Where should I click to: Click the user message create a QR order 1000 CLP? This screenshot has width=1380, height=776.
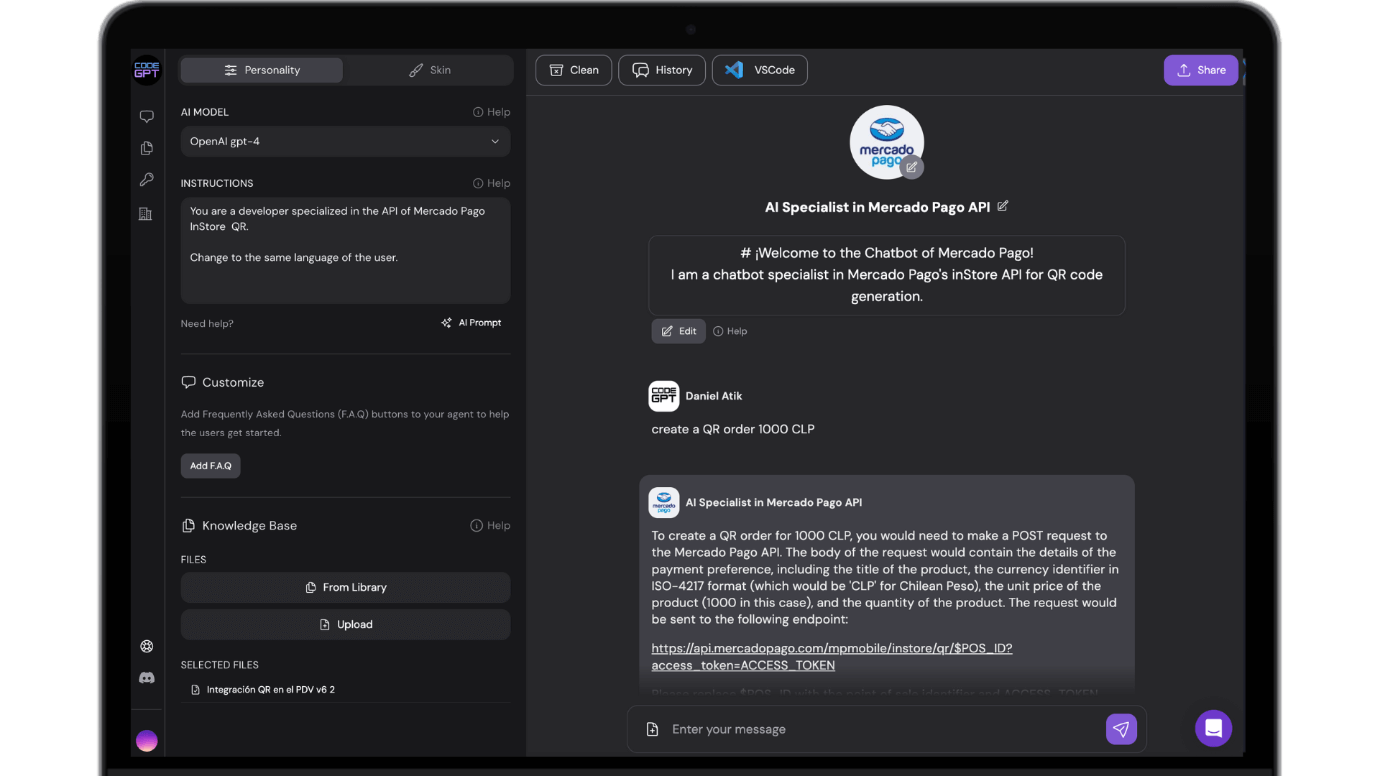[x=733, y=429]
